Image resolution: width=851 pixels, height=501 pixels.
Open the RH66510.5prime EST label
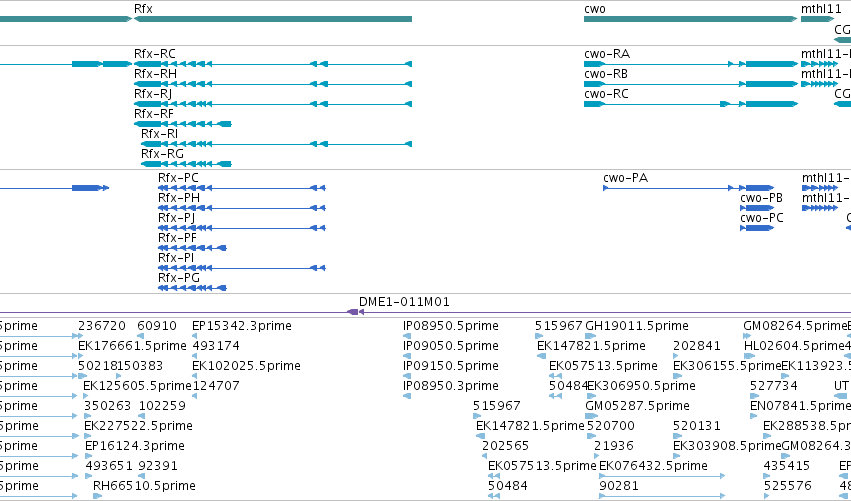[x=144, y=486]
